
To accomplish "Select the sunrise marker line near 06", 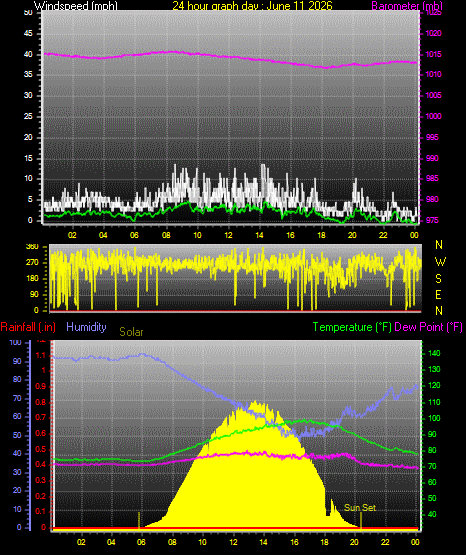I will [139, 520].
